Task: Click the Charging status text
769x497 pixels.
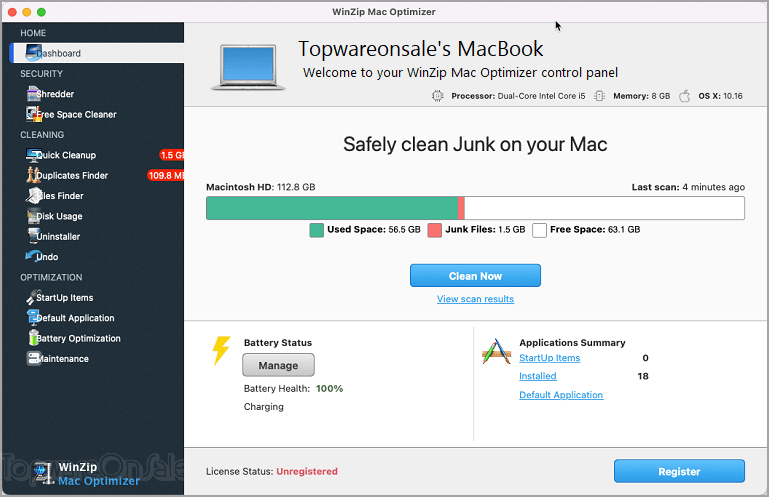Action: [263, 407]
